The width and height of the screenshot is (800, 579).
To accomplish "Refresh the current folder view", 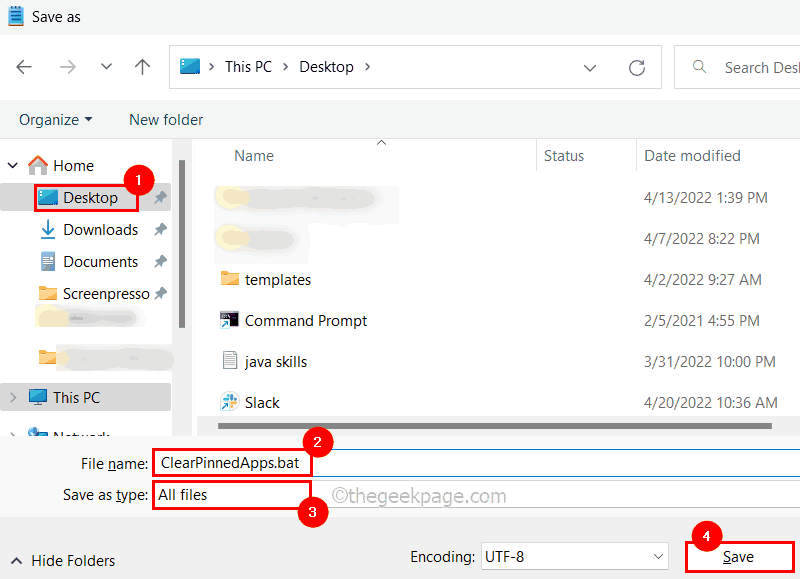I will coord(637,67).
